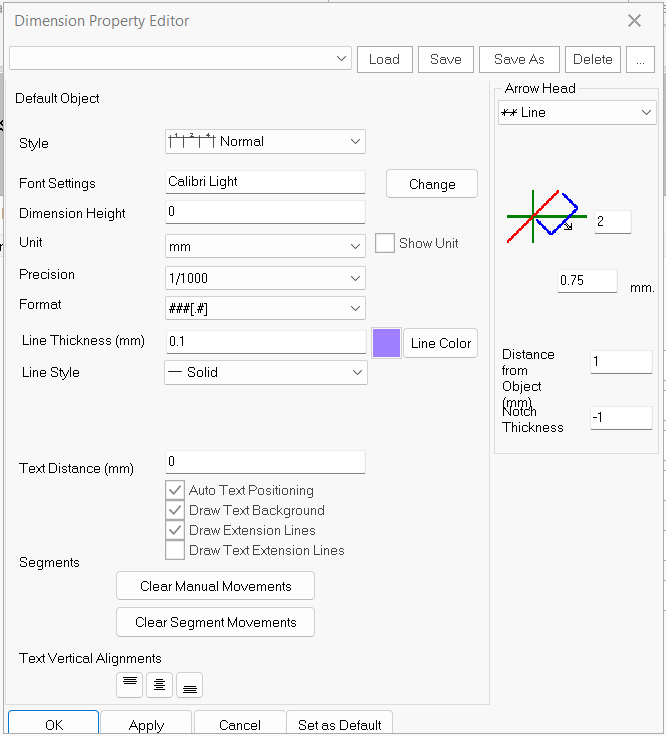
Task: Expand the Unit dropdown set to mm
Action: [265, 246]
